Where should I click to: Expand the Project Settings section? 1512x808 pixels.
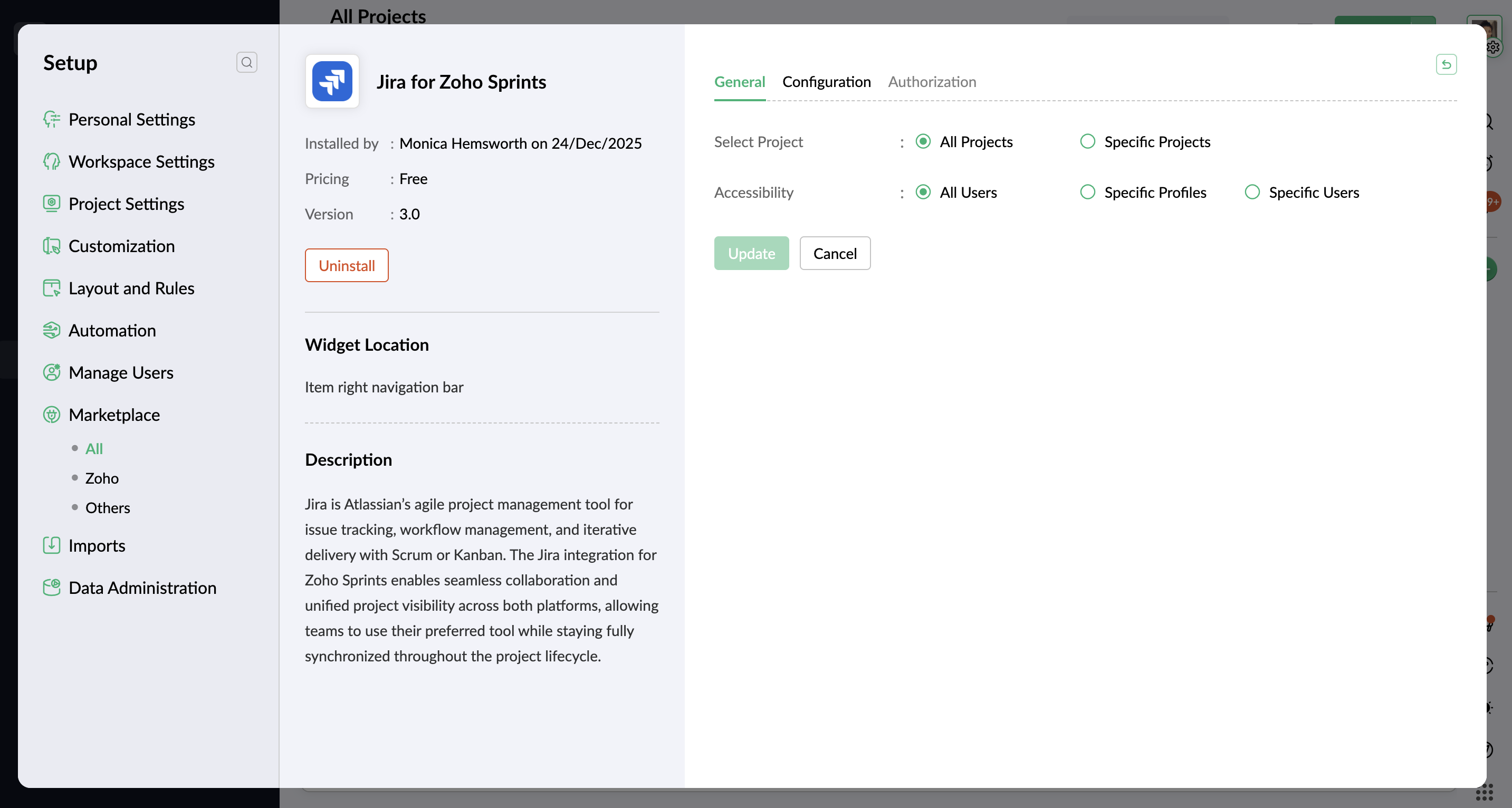(126, 204)
